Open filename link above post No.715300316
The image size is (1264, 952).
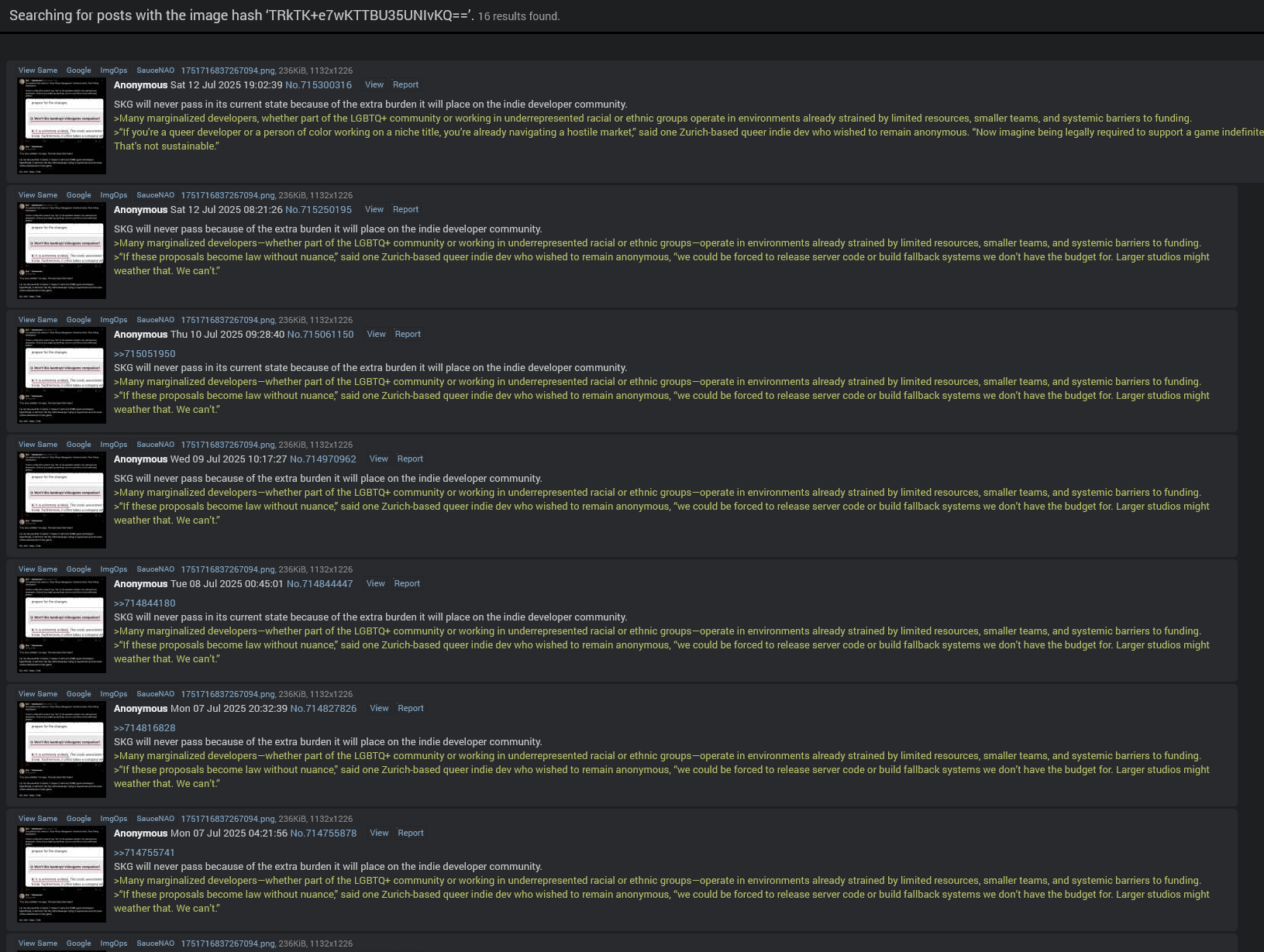tap(228, 70)
